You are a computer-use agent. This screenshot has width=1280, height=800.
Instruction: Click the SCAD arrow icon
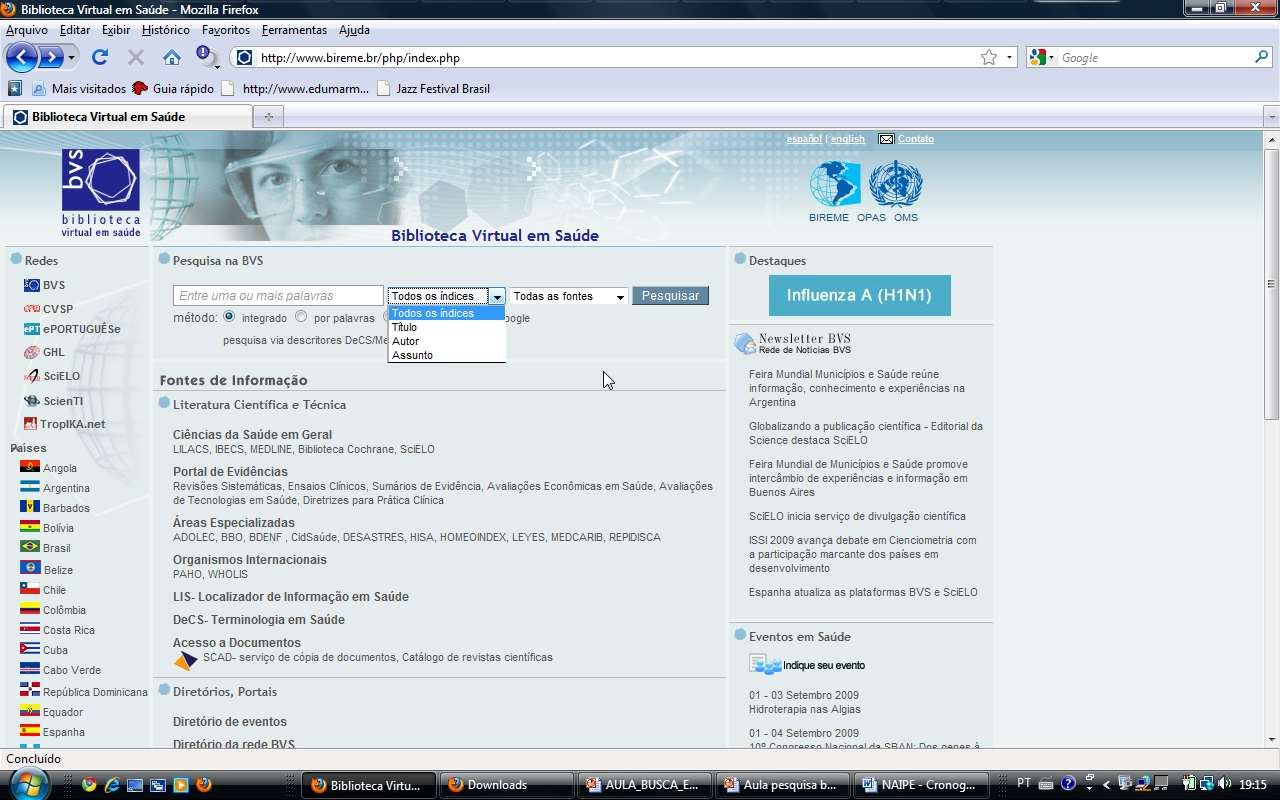click(x=186, y=661)
